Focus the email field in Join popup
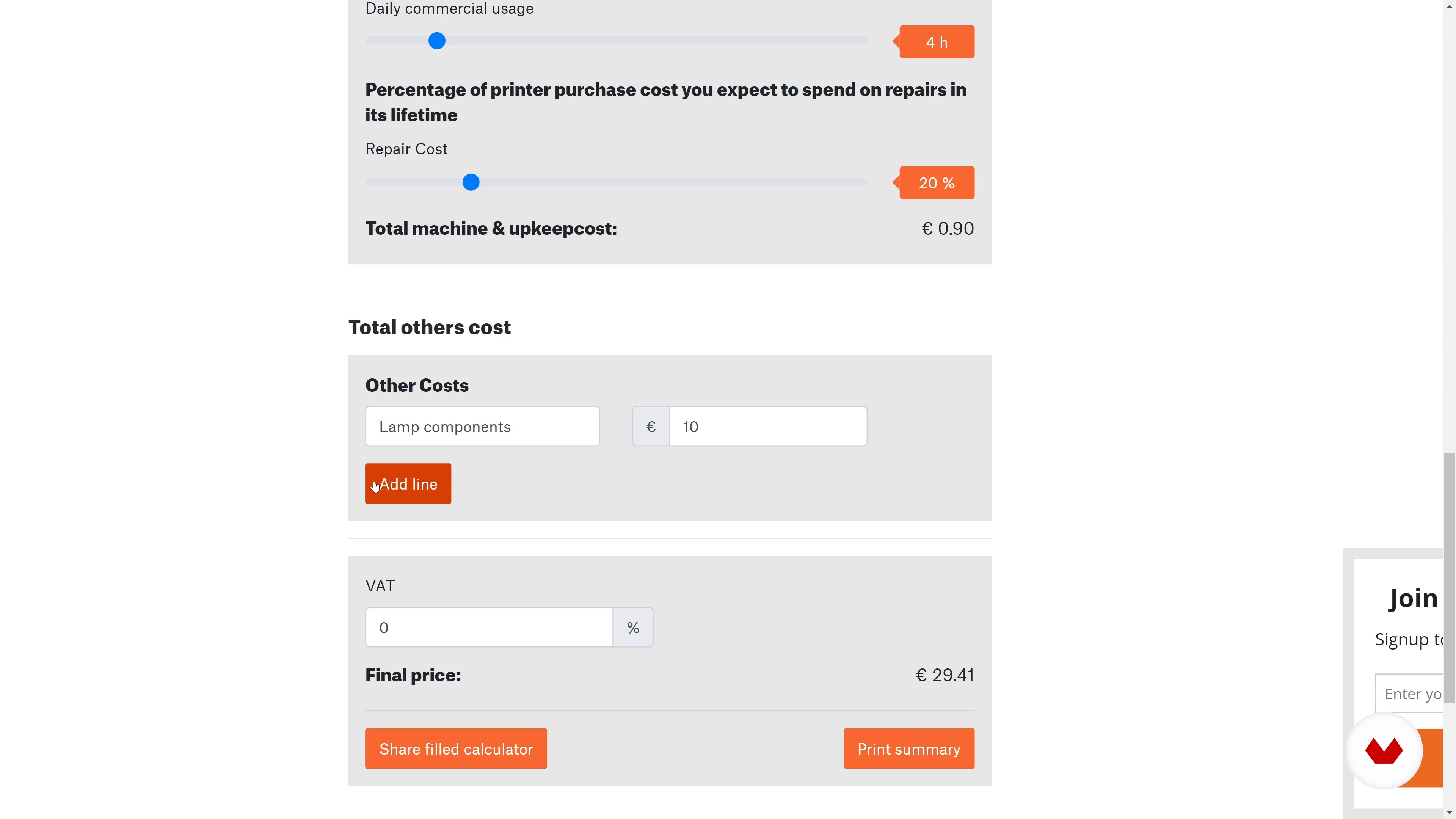 point(1410,693)
